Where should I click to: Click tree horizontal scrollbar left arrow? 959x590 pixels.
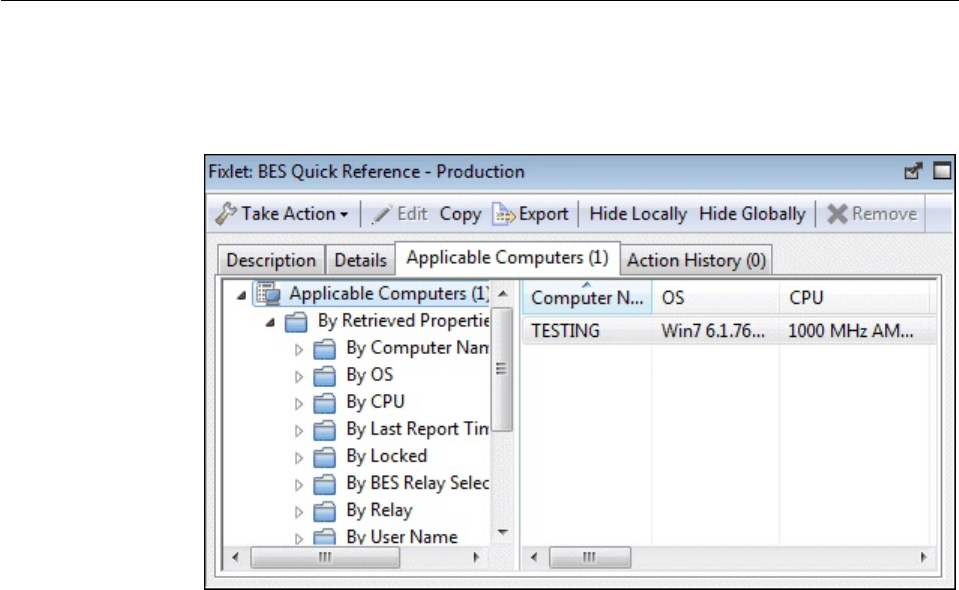(235, 557)
